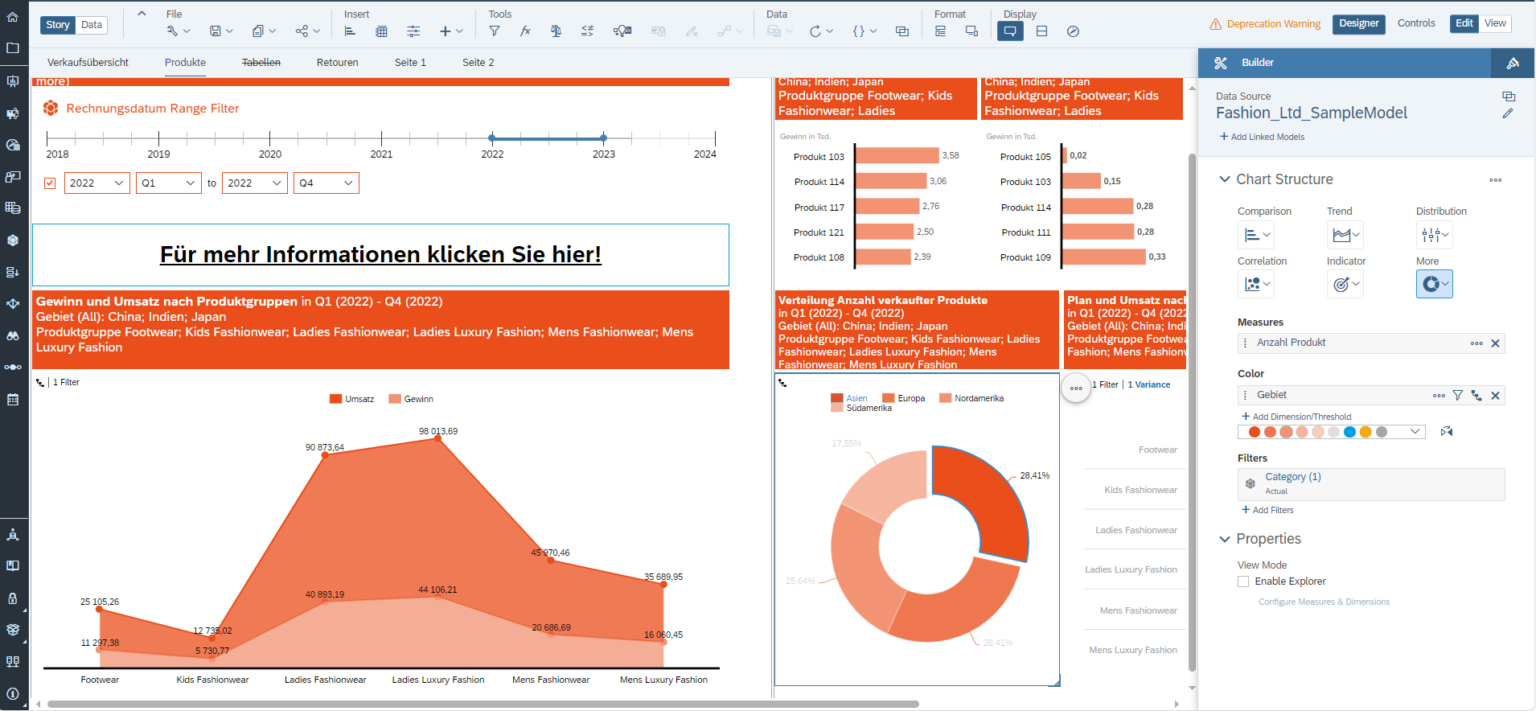Click 'Für mehr Informationen klicken Sie hier!' link
Viewport: 1536px width, 711px height.
(380, 255)
